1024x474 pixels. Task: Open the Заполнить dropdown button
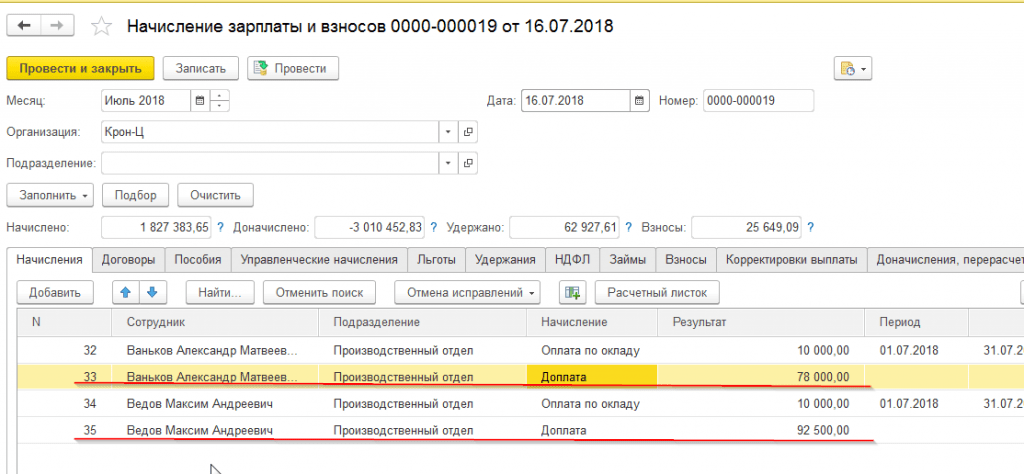pos(50,195)
